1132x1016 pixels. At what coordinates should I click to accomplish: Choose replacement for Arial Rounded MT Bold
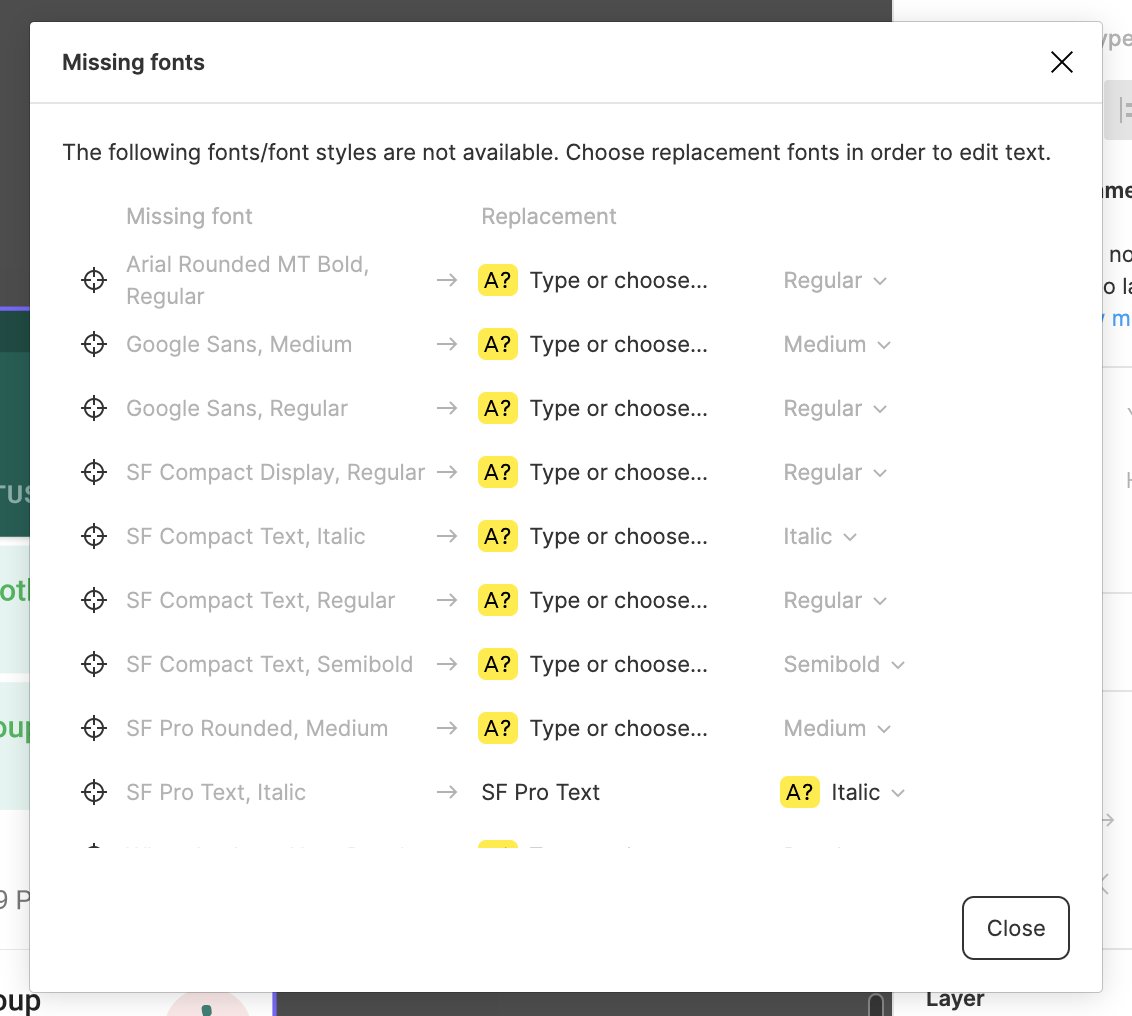tap(618, 280)
